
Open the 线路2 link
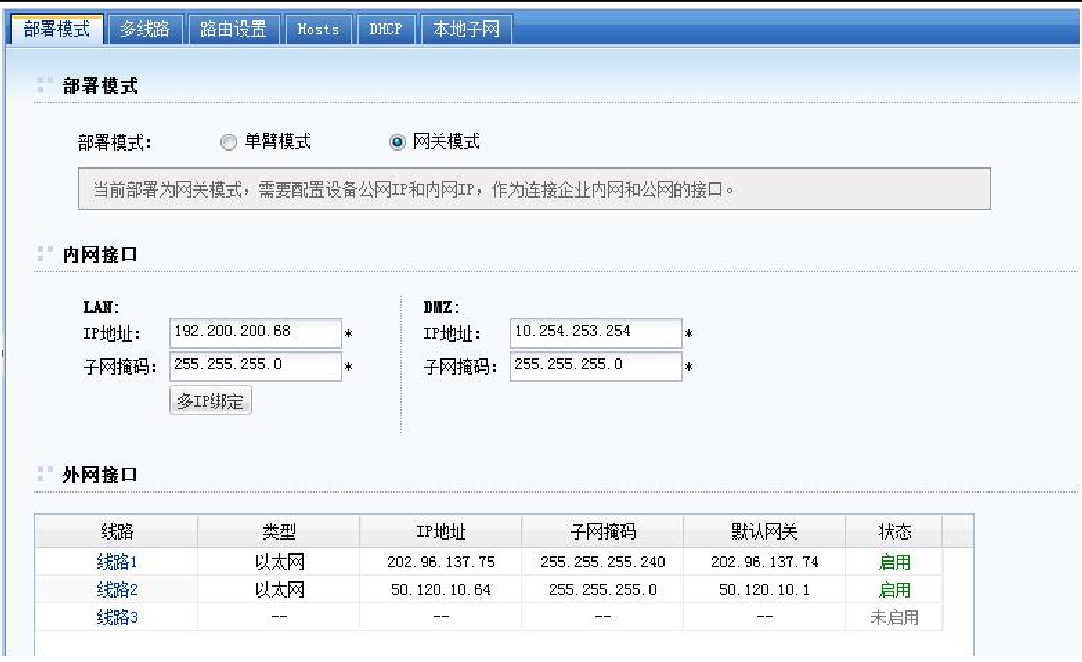point(117,590)
